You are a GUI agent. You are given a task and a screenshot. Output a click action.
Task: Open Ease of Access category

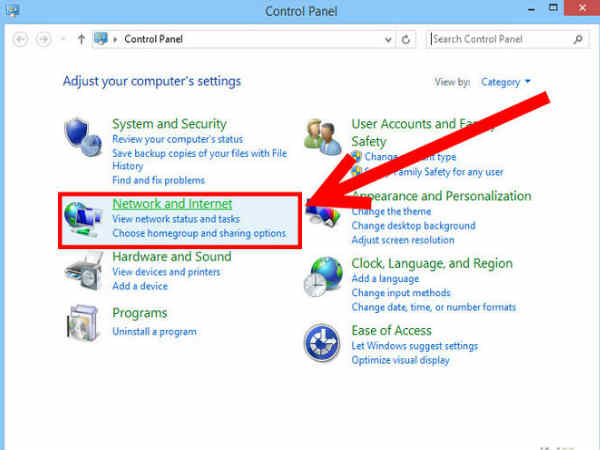click(391, 330)
